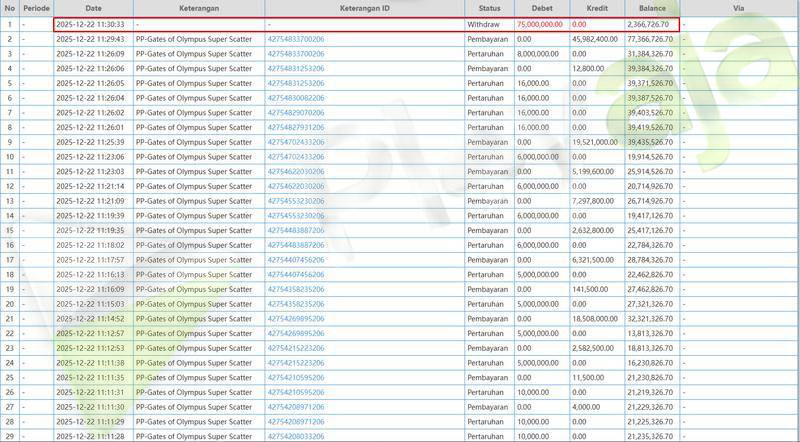Click the Keterangan ID column header
The height and width of the screenshot is (442, 800).
pyautogui.click(x=364, y=8)
